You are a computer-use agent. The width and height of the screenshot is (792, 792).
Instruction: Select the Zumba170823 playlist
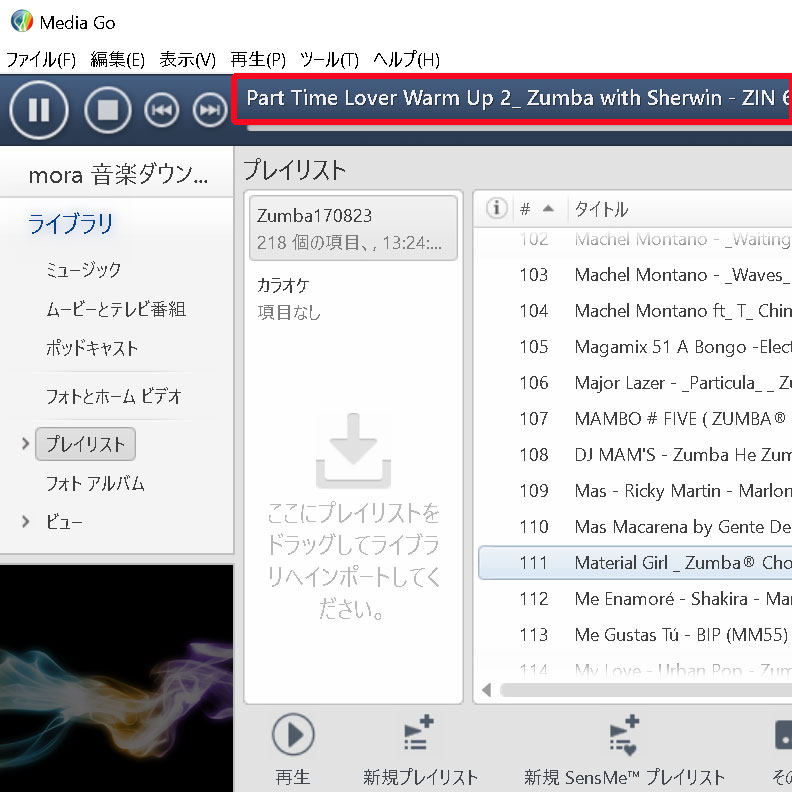(354, 228)
